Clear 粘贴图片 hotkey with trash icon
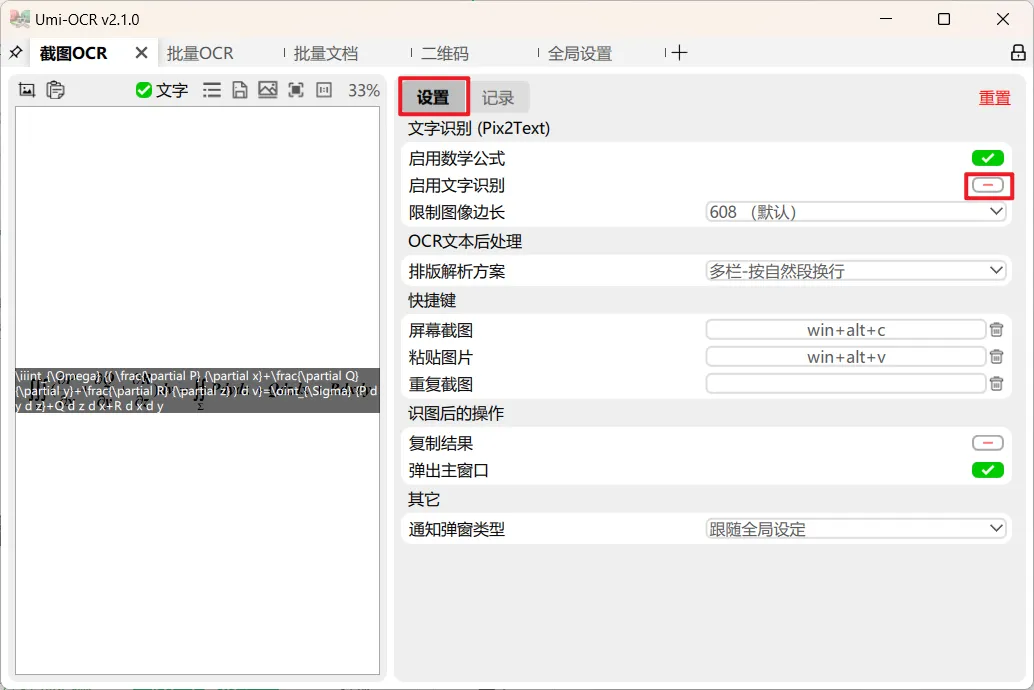 (x=996, y=357)
